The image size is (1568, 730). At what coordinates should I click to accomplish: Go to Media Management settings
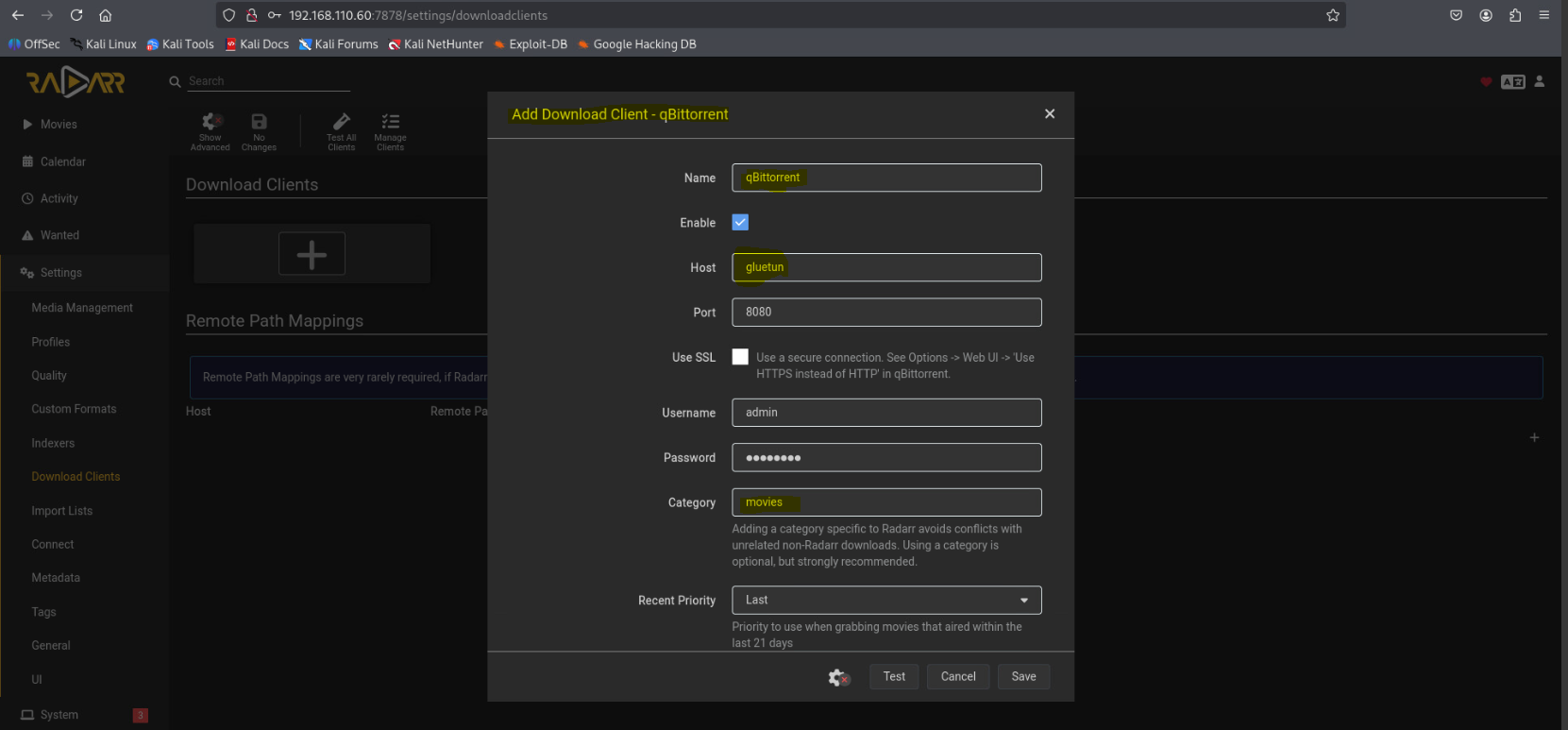(x=82, y=308)
